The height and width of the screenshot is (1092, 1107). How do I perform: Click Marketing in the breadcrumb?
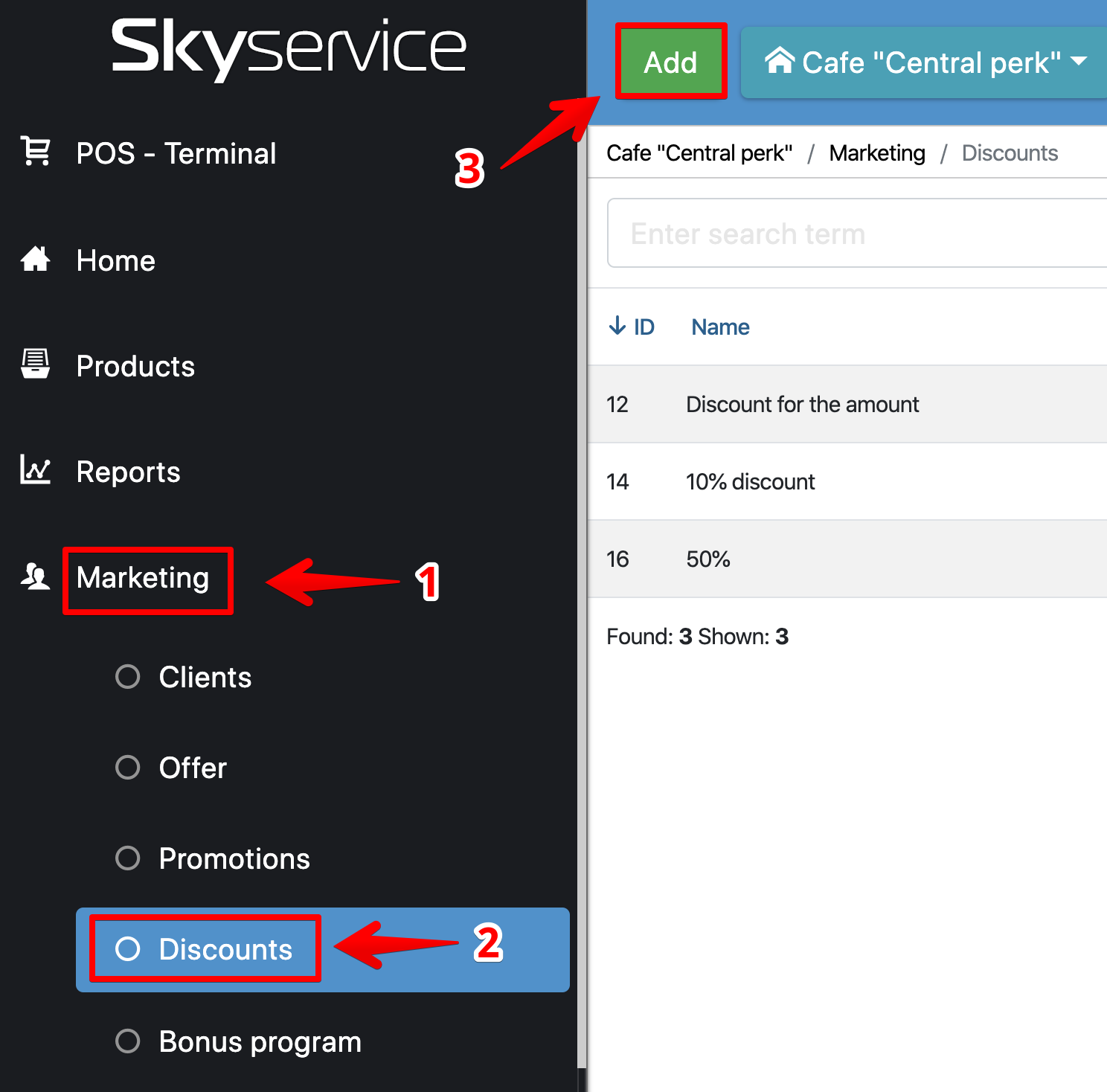tap(876, 153)
